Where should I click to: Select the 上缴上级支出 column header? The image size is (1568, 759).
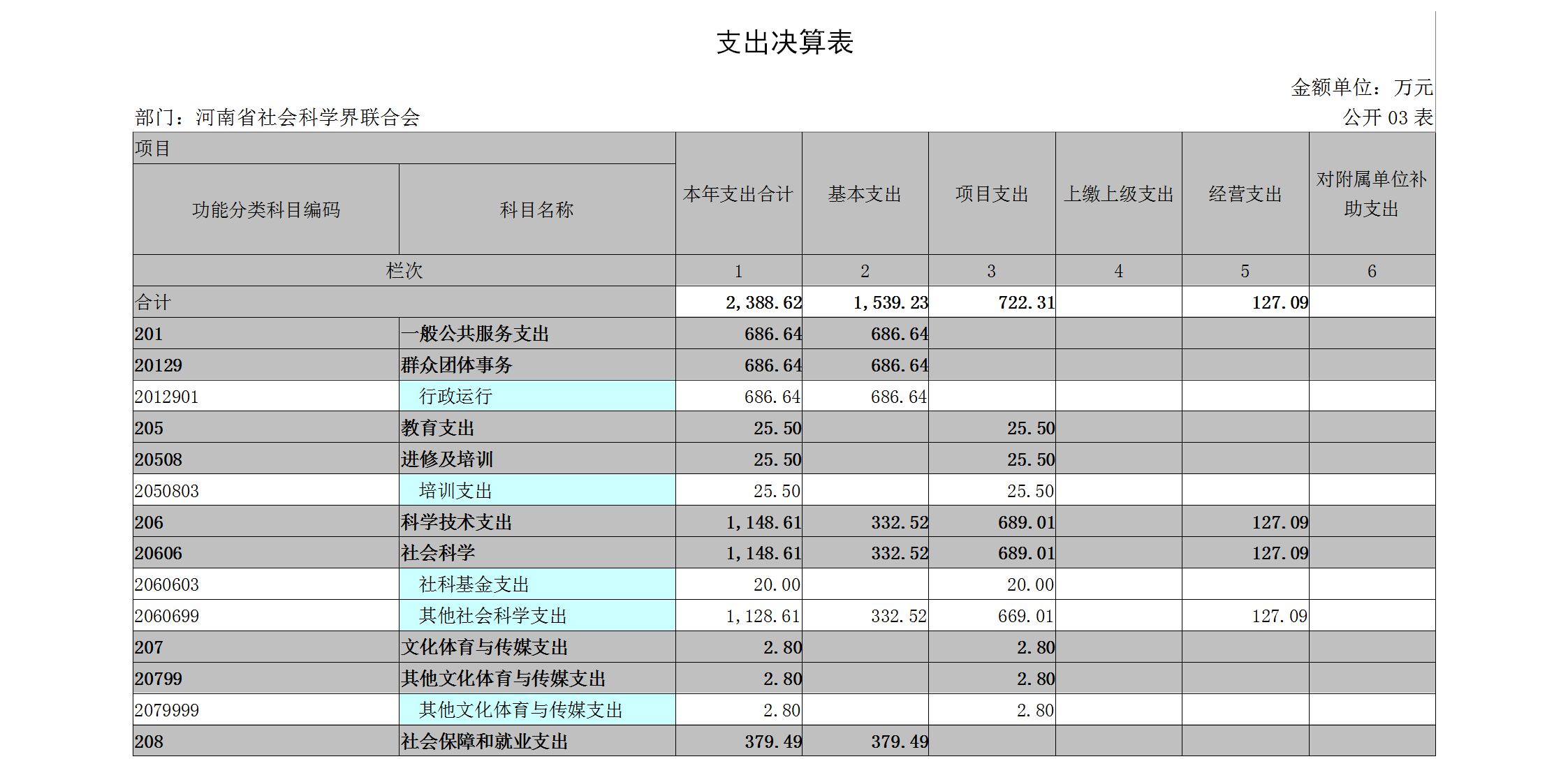[1119, 193]
